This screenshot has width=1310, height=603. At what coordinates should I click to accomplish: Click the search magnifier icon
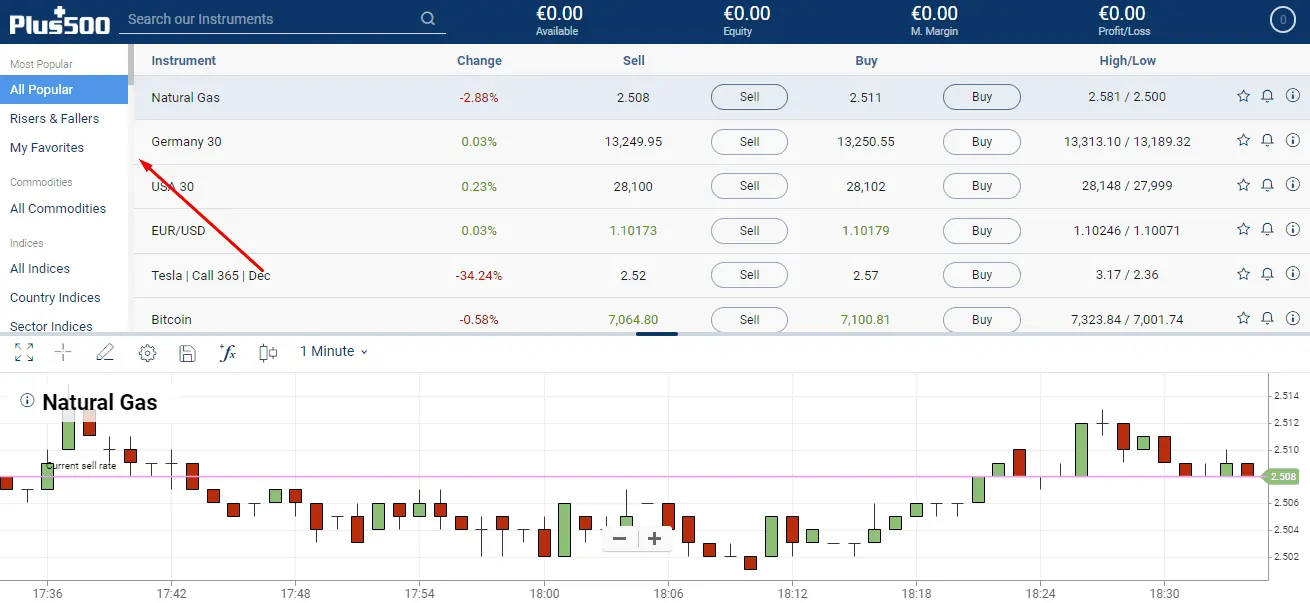428,19
